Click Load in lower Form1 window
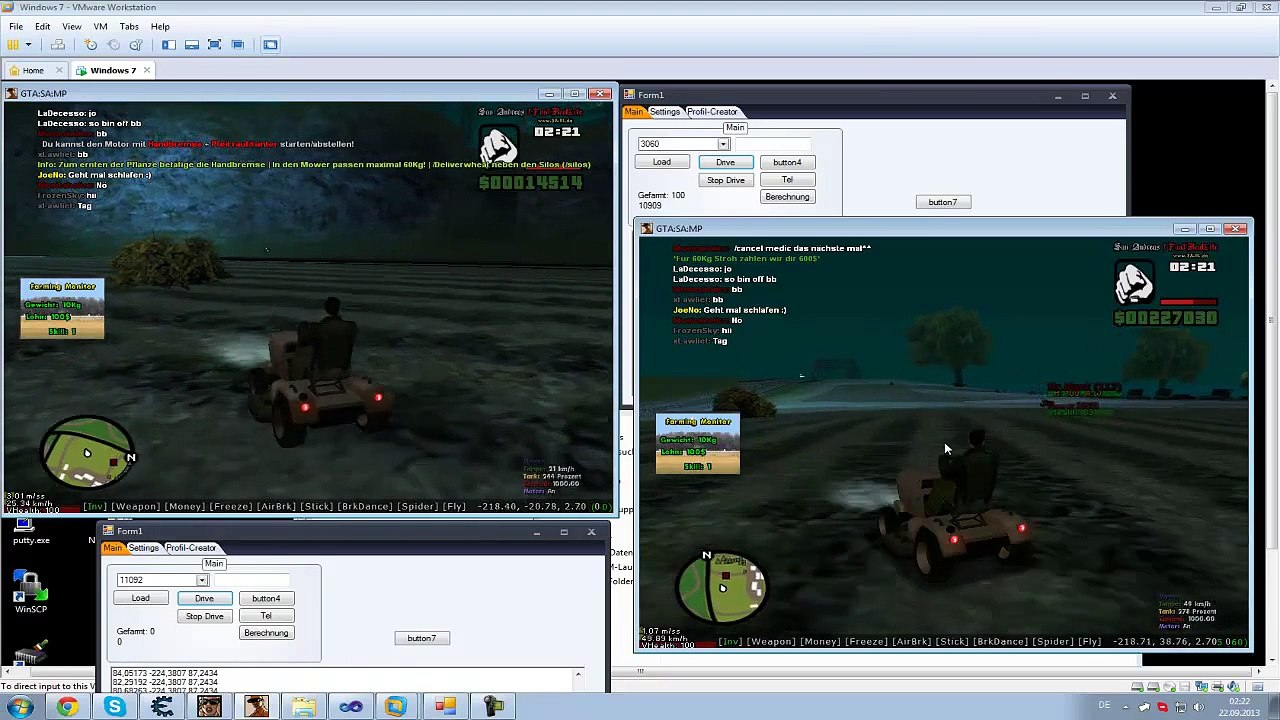Viewport: 1280px width, 720px height. 141,598
